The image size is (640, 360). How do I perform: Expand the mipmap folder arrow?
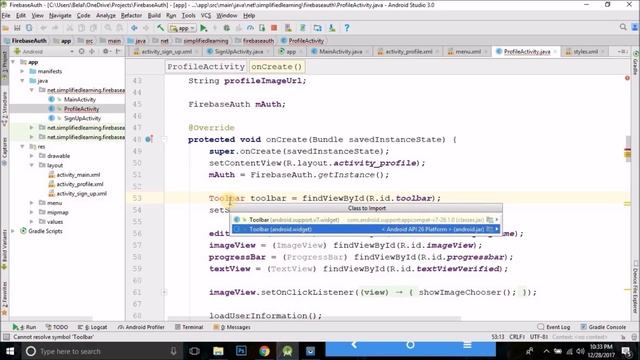[31, 212]
